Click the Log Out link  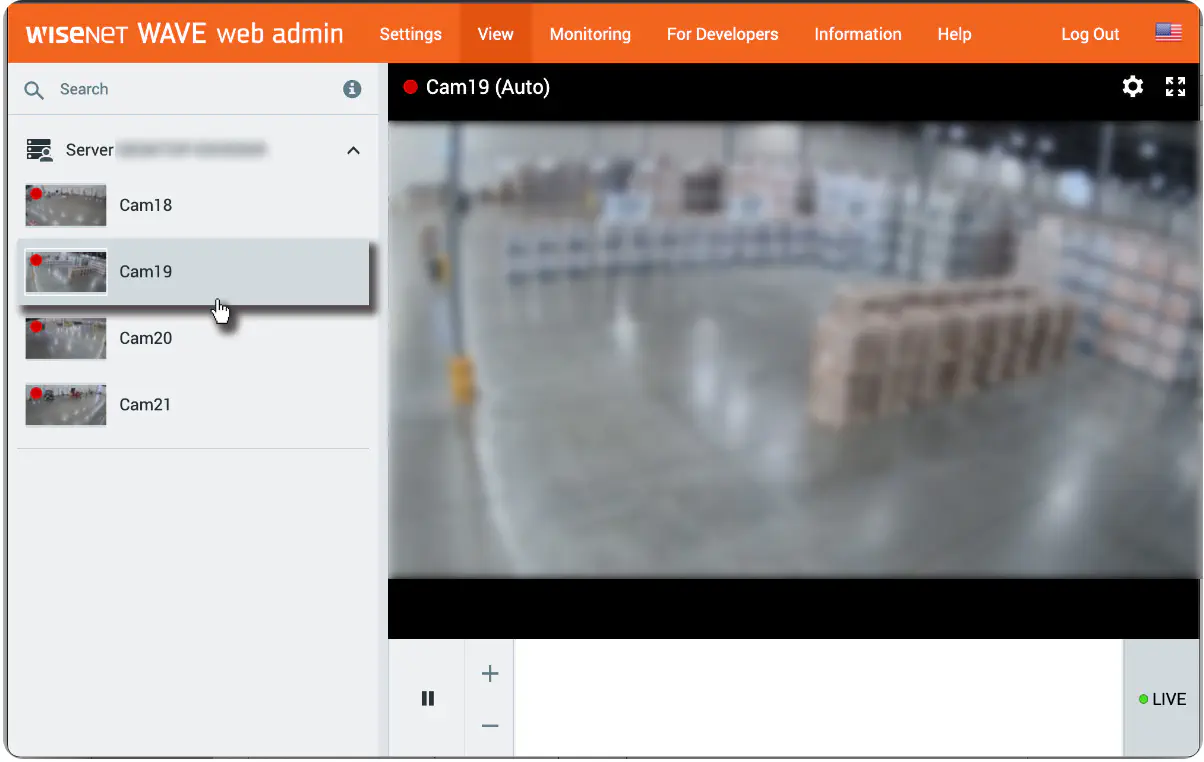[1090, 34]
